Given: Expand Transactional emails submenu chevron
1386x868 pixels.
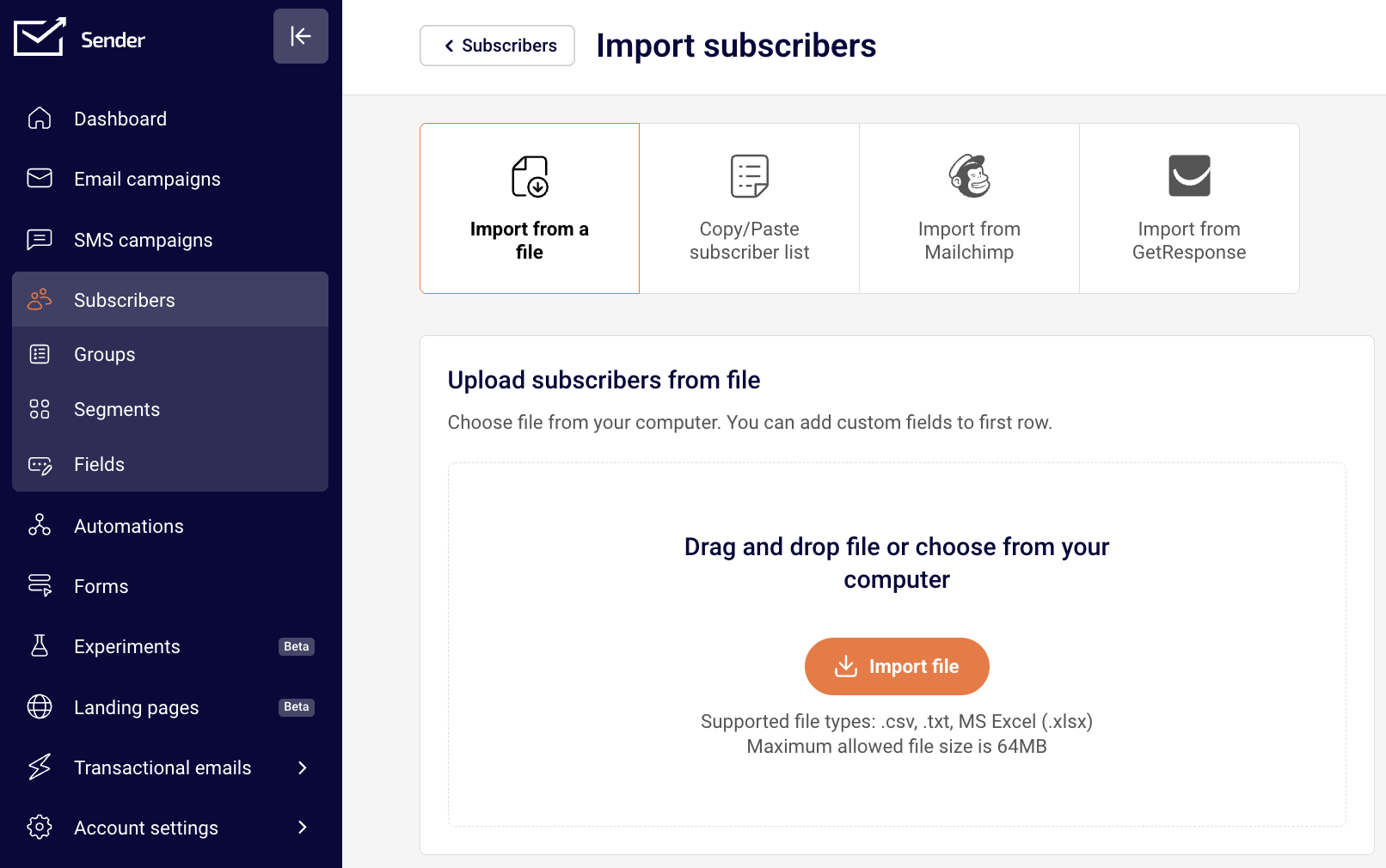Looking at the screenshot, I should coord(302,767).
